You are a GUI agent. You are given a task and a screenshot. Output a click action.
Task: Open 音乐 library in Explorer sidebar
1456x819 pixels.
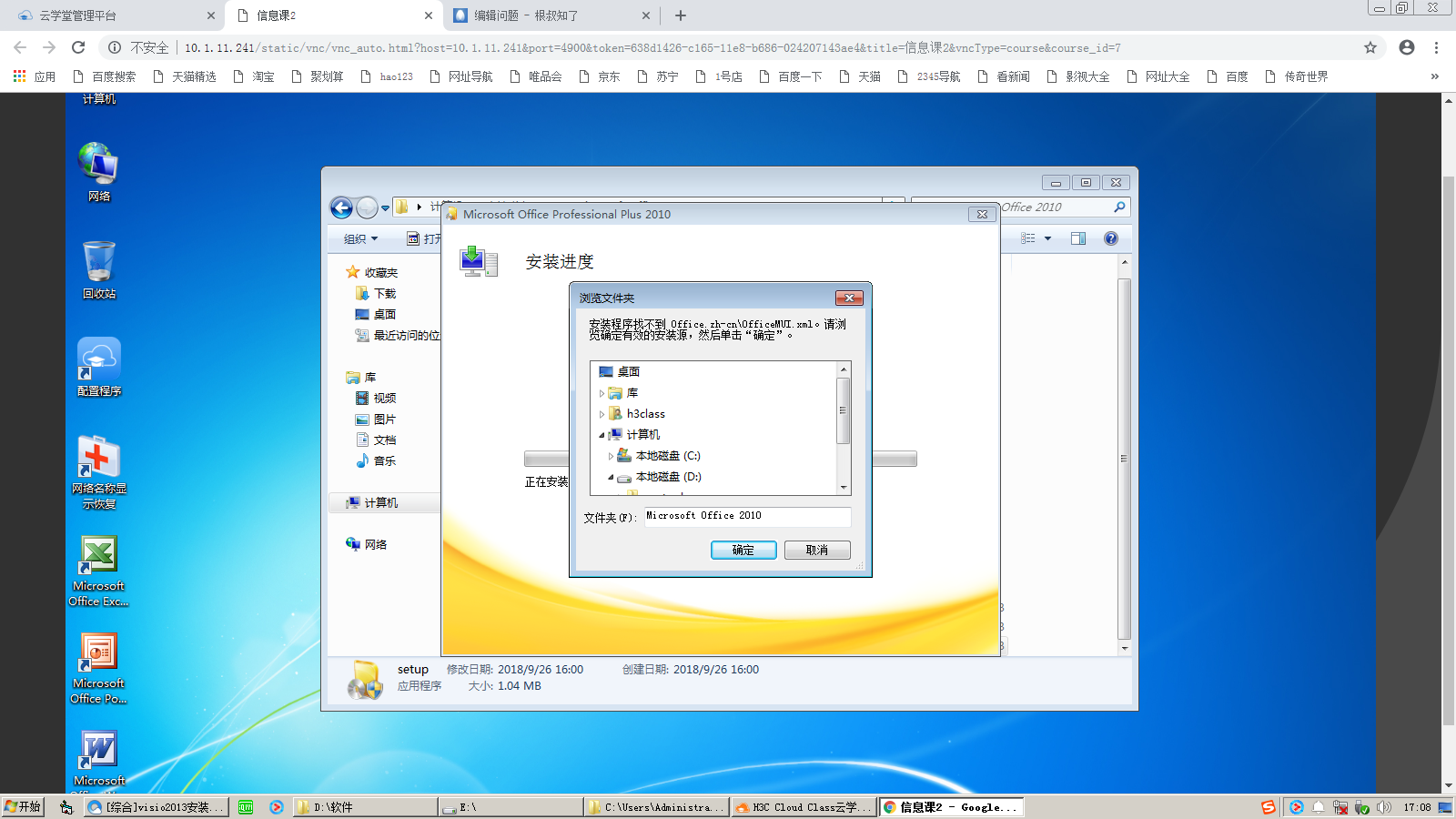click(376, 461)
